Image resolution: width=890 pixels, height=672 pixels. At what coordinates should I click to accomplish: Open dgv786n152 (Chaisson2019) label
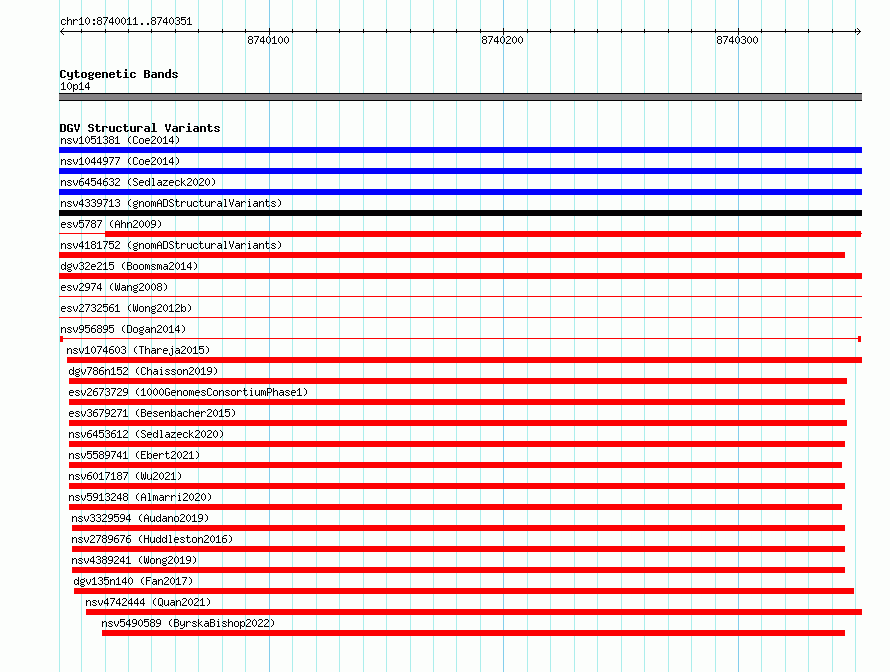(143, 371)
